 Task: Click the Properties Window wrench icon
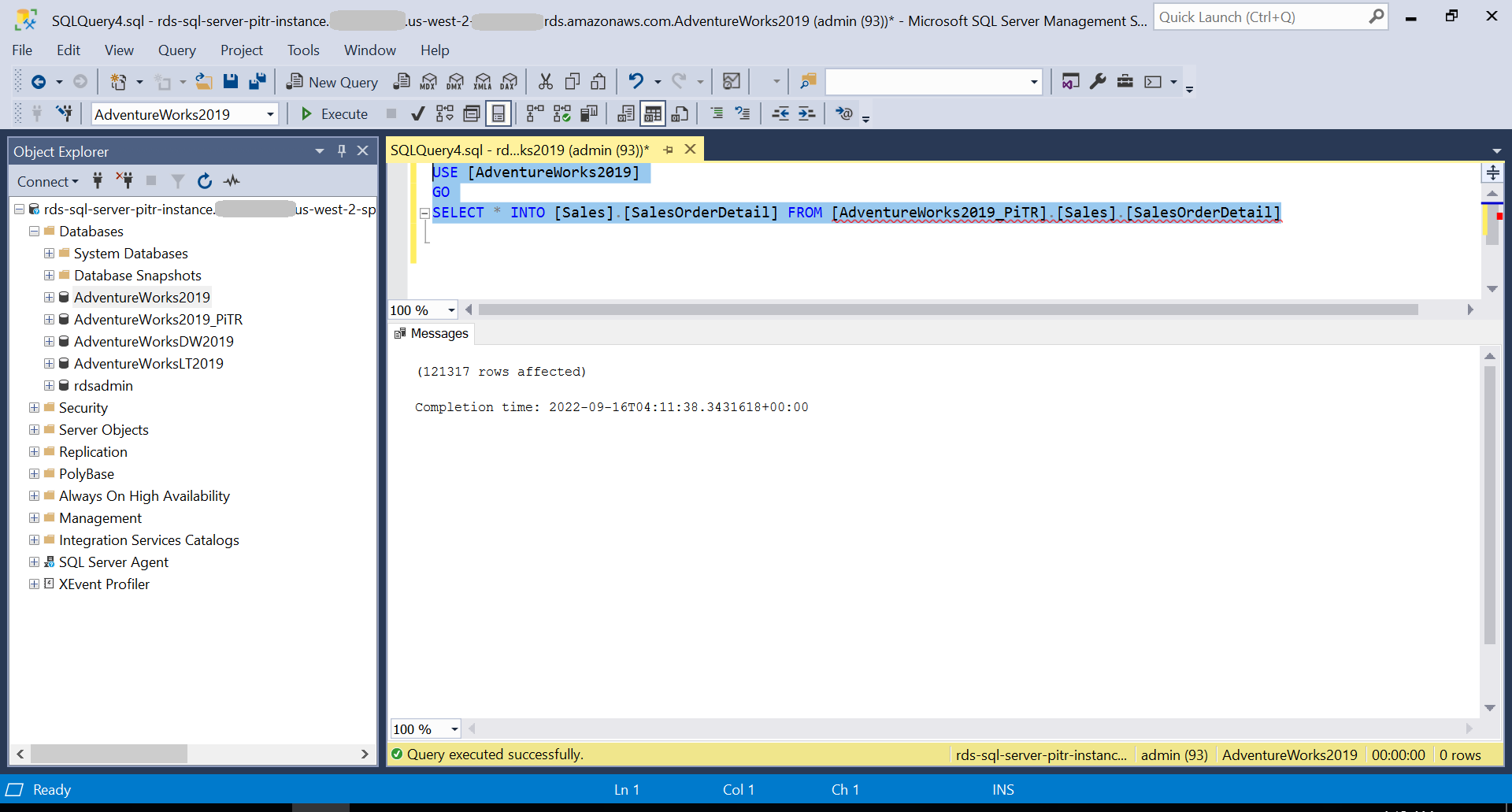pos(1098,82)
